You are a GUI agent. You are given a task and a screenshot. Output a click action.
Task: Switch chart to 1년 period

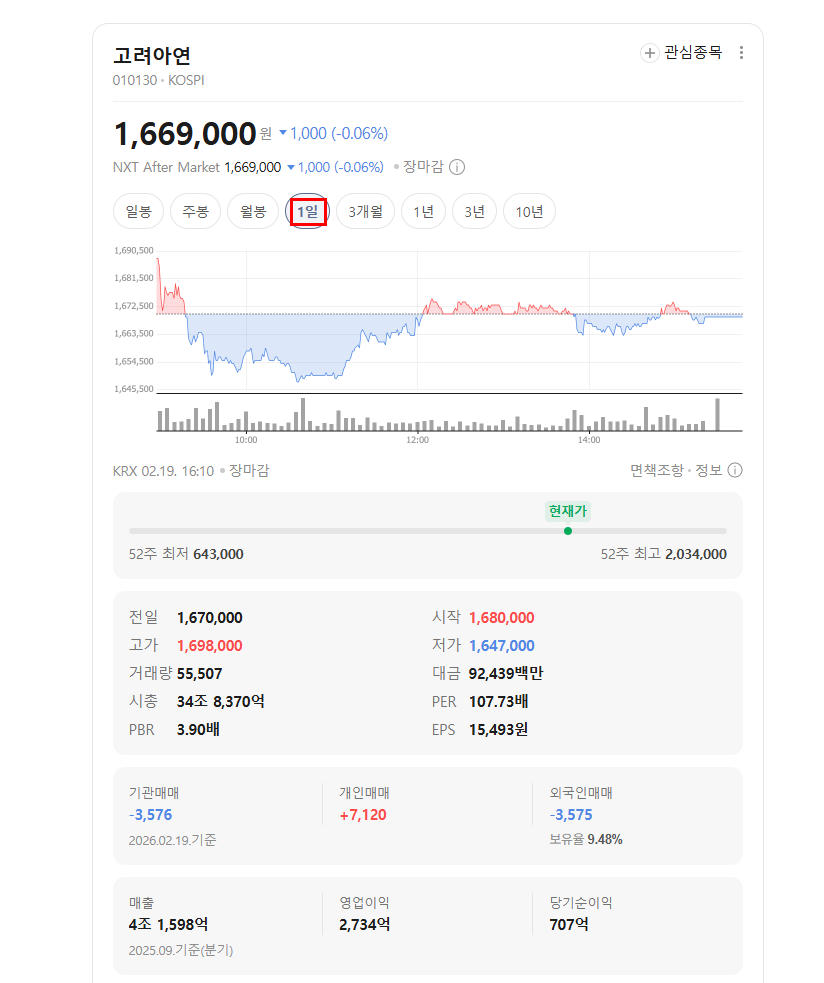pos(423,212)
